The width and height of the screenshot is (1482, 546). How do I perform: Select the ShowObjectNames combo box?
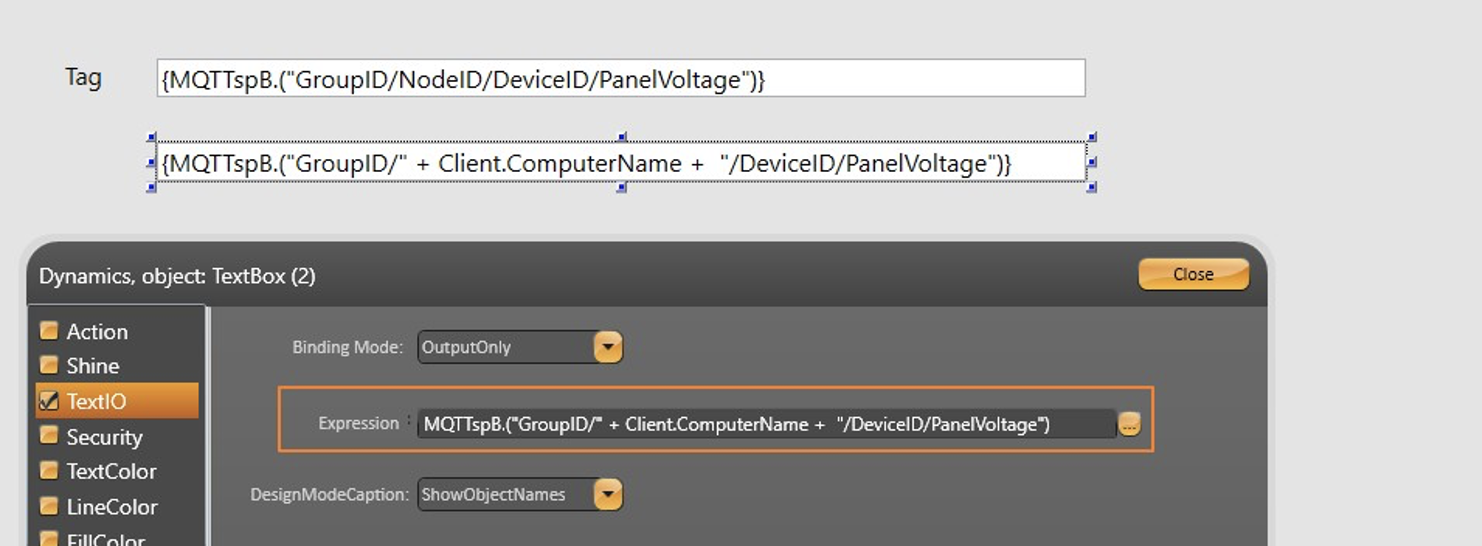pyautogui.click(x=505, y=494)
